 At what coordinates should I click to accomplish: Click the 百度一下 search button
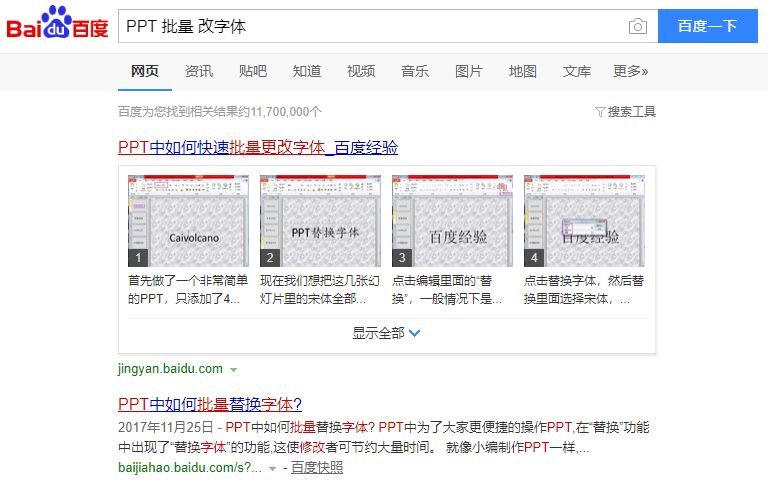tap(707, 26)
